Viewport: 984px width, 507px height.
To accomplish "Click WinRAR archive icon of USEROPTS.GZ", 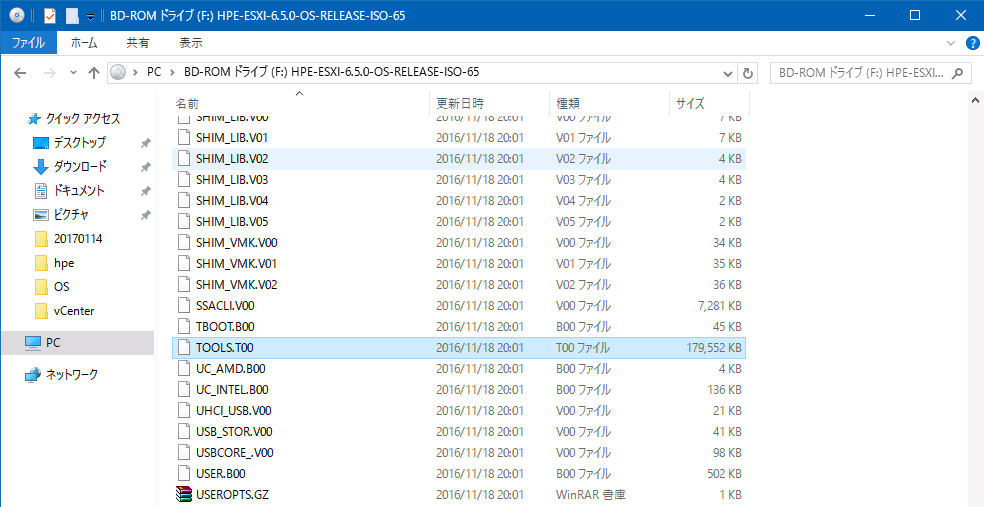I will click(x=183, y=494).
